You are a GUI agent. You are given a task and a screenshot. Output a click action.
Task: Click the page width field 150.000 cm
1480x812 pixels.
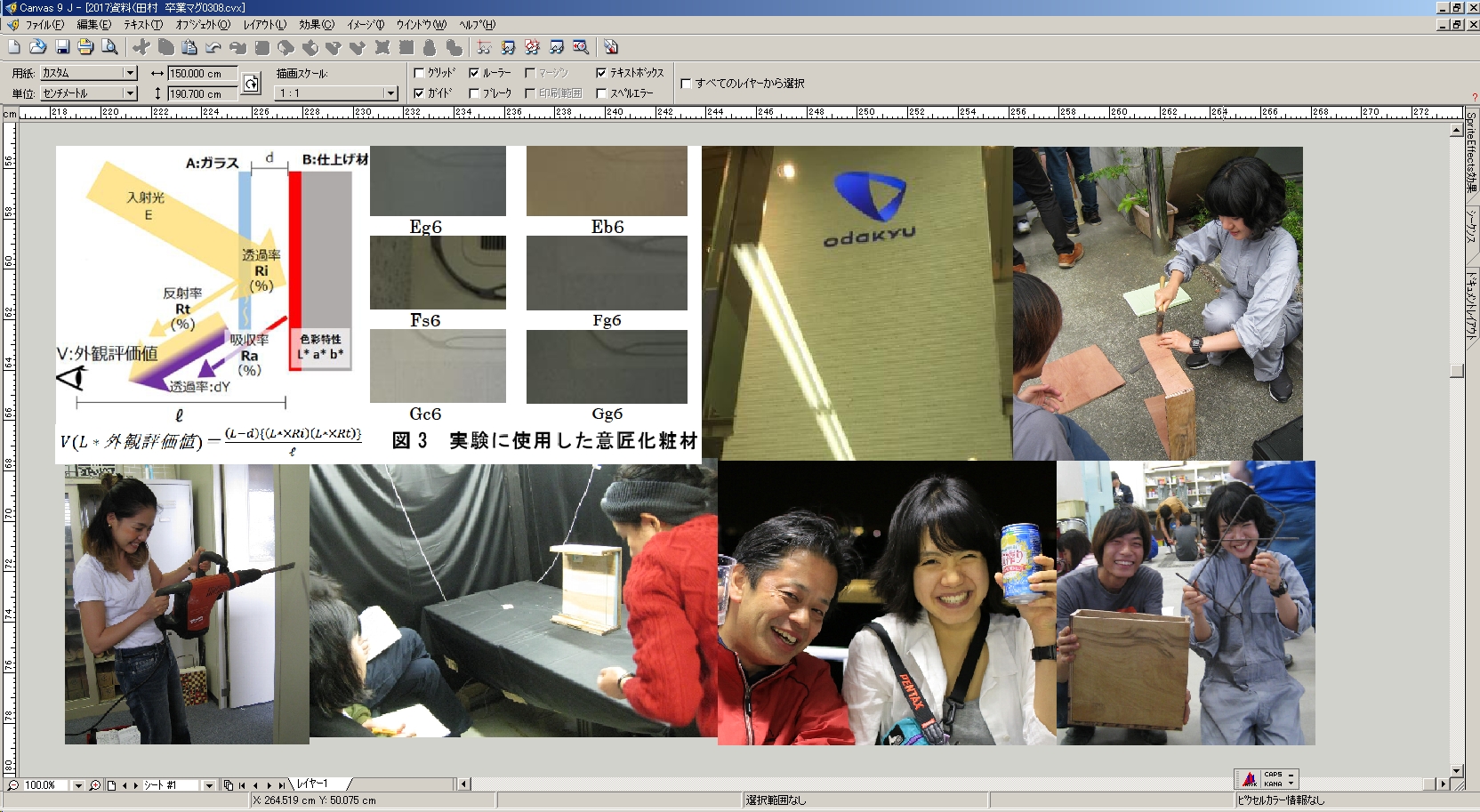click(x=202, y=74)
